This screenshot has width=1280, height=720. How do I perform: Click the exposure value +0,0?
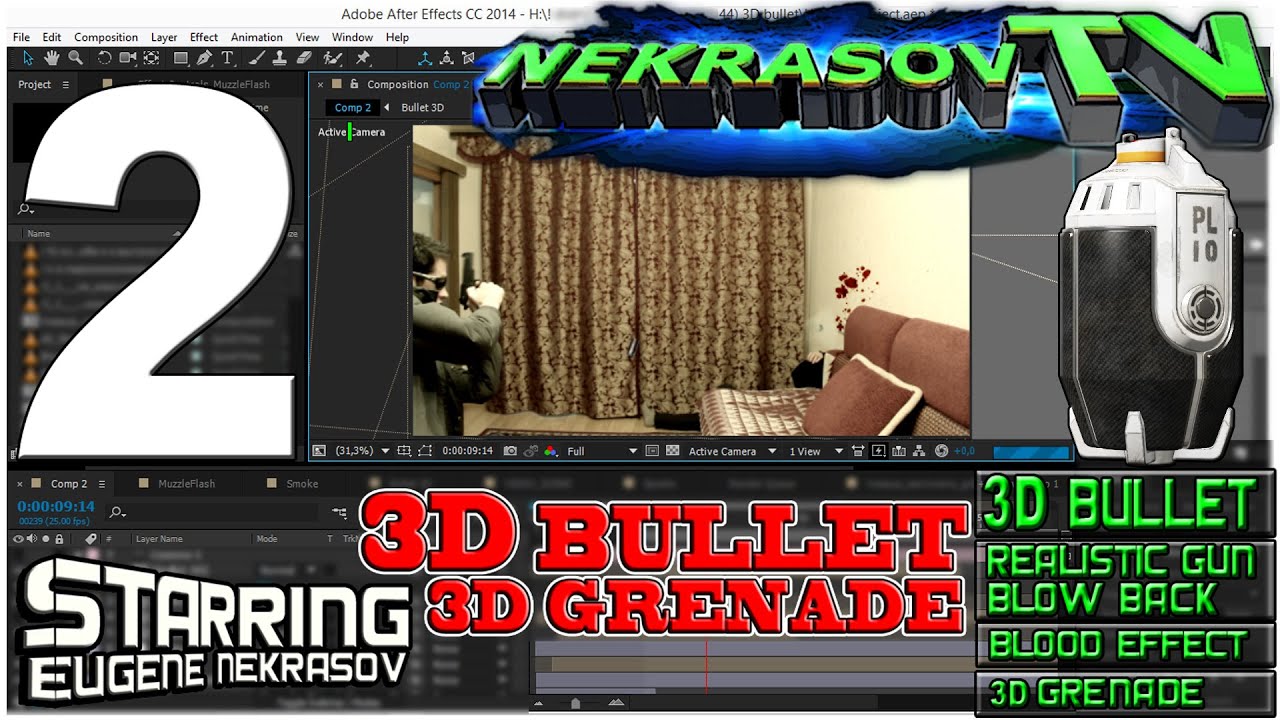pos(964,451)
